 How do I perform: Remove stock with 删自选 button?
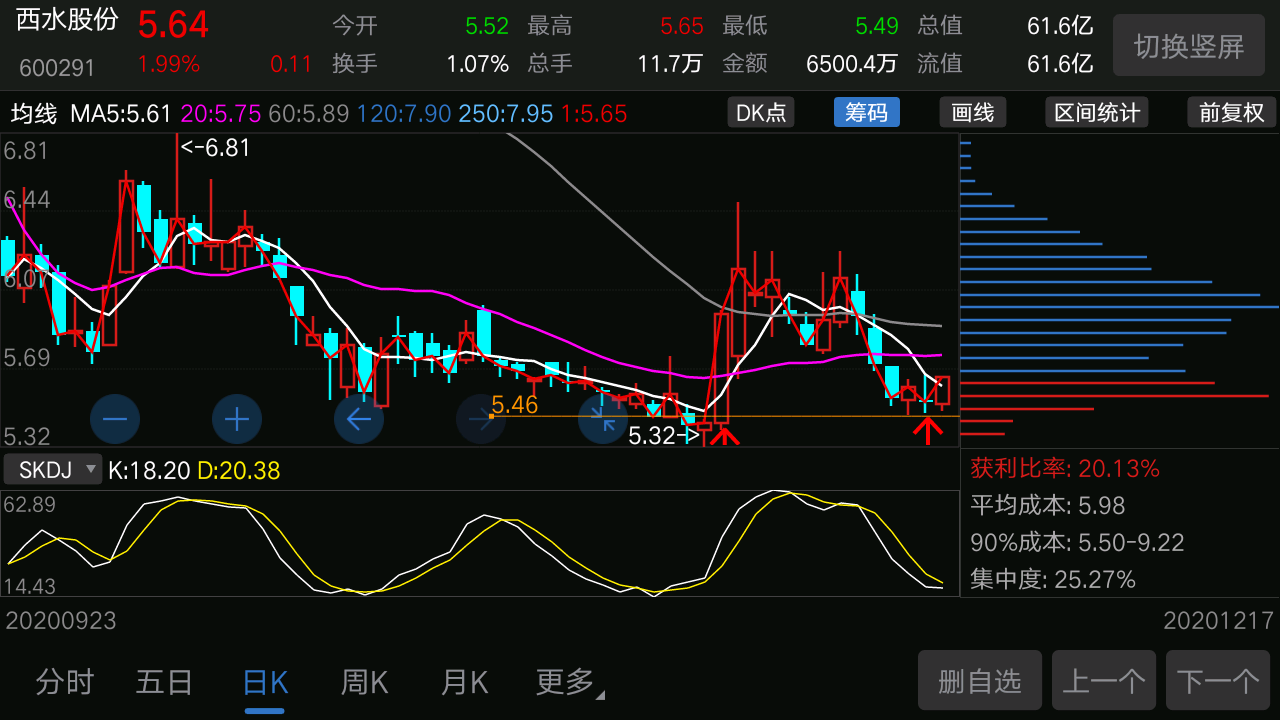(980, 681)
